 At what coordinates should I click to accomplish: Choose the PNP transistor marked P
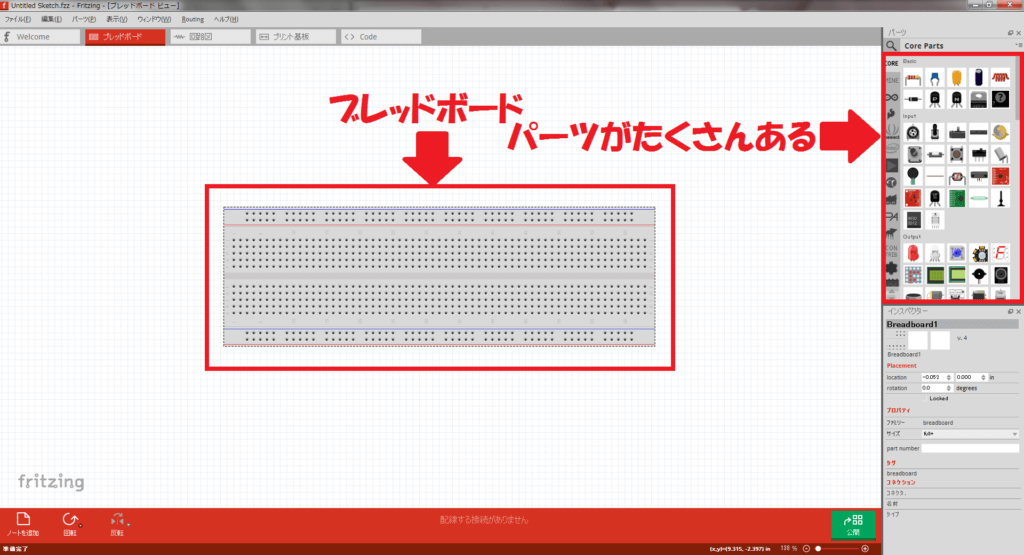click(x=935, y=99)
